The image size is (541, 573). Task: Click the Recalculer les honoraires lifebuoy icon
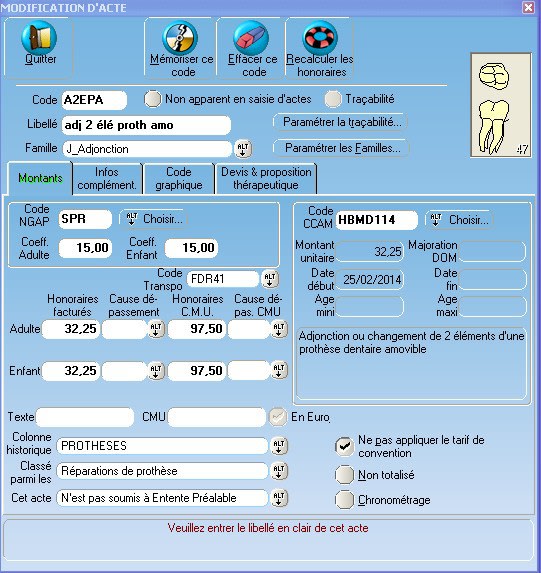(x=320, y=38)
